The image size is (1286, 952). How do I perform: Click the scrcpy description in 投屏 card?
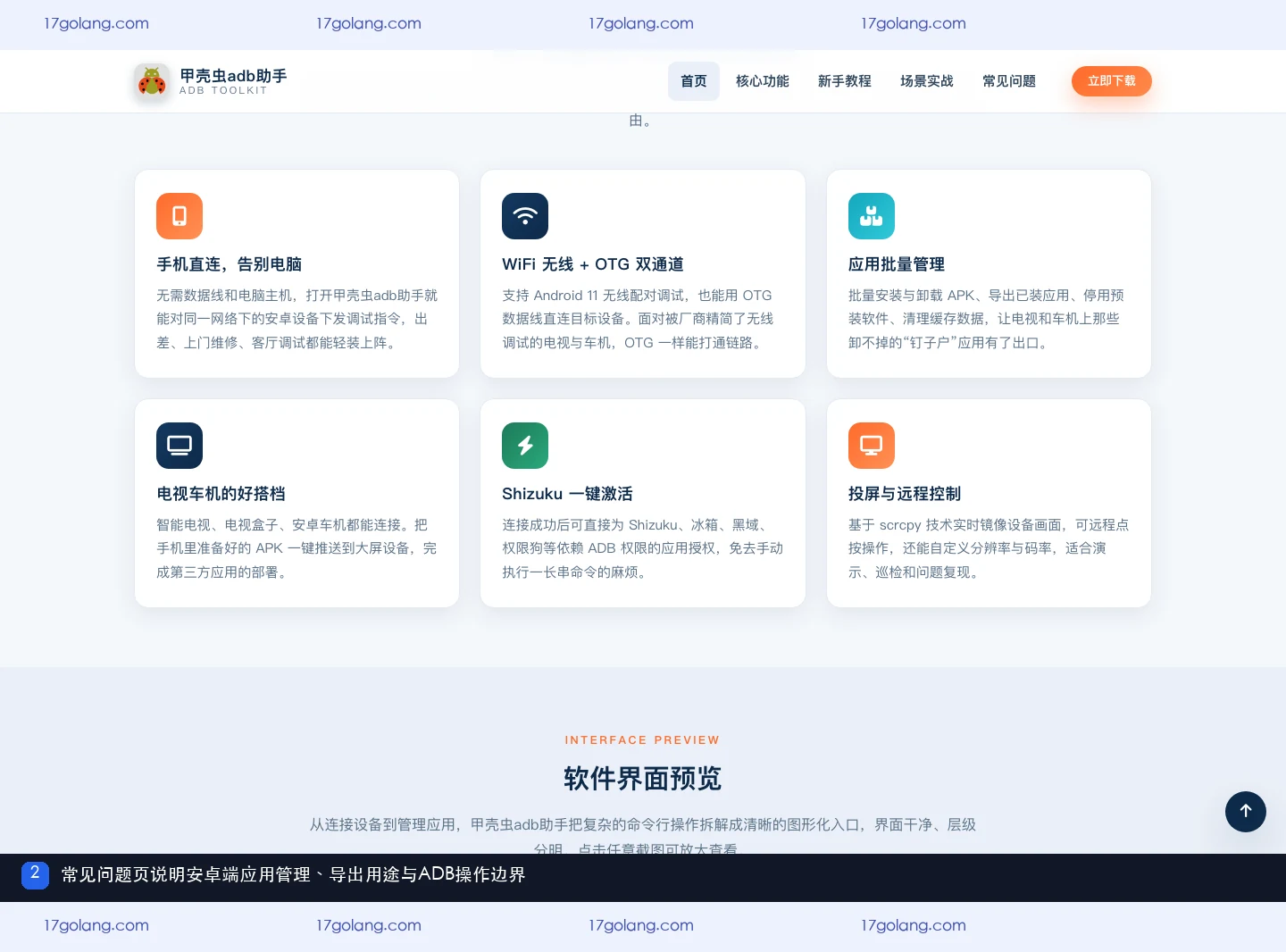tap(989, 548)
